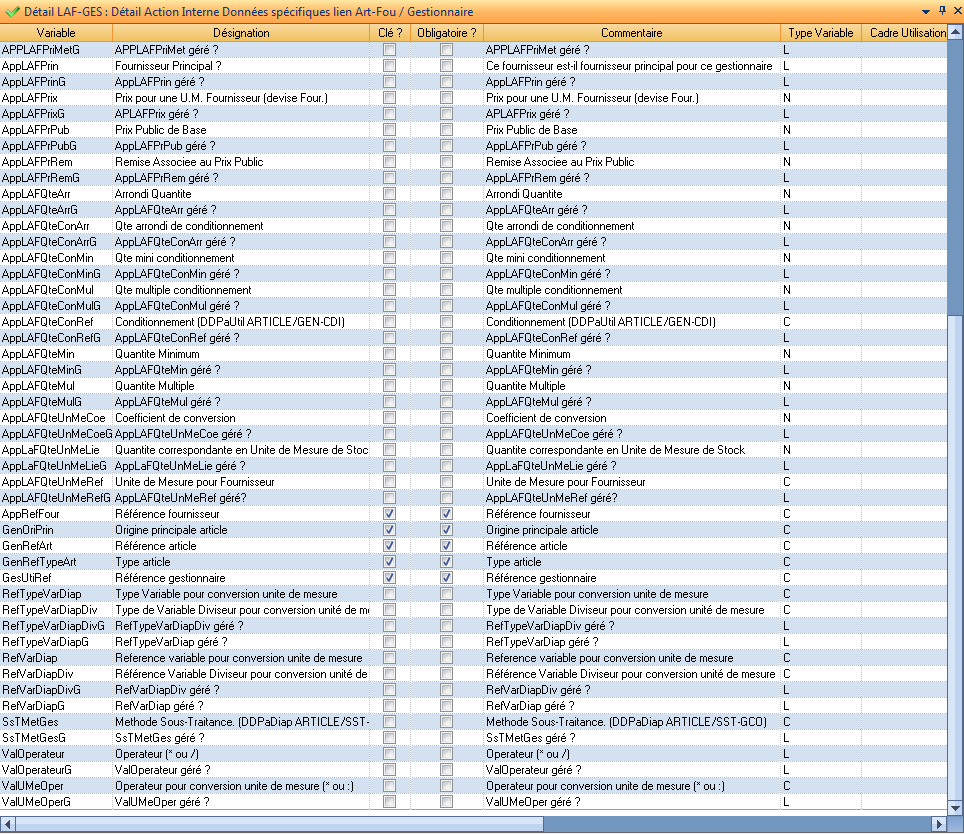Close the Détail LAF-GES panel

pyautogui.click(x=955, y=11)
